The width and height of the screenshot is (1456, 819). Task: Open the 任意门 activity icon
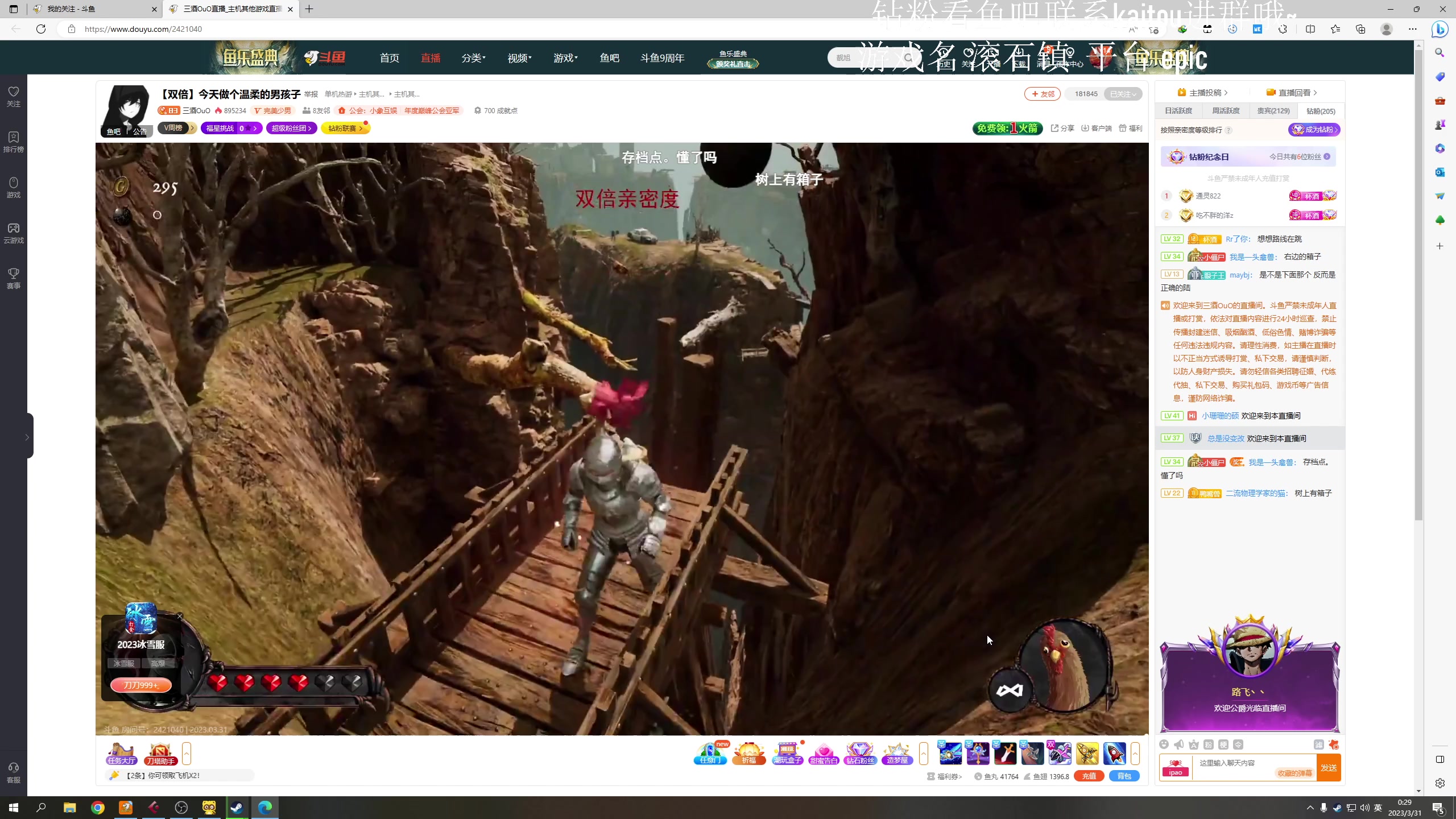[710, 754]
